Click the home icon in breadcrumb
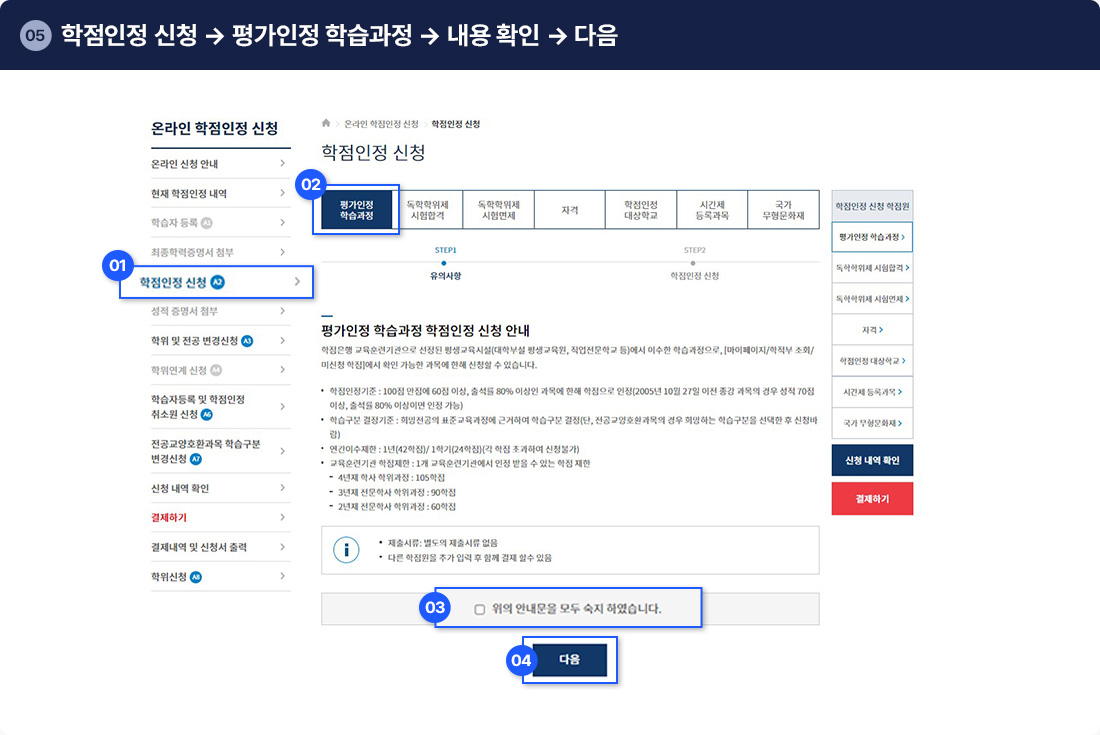Screen dimensions: 1100x735 (x=326, y=124)
